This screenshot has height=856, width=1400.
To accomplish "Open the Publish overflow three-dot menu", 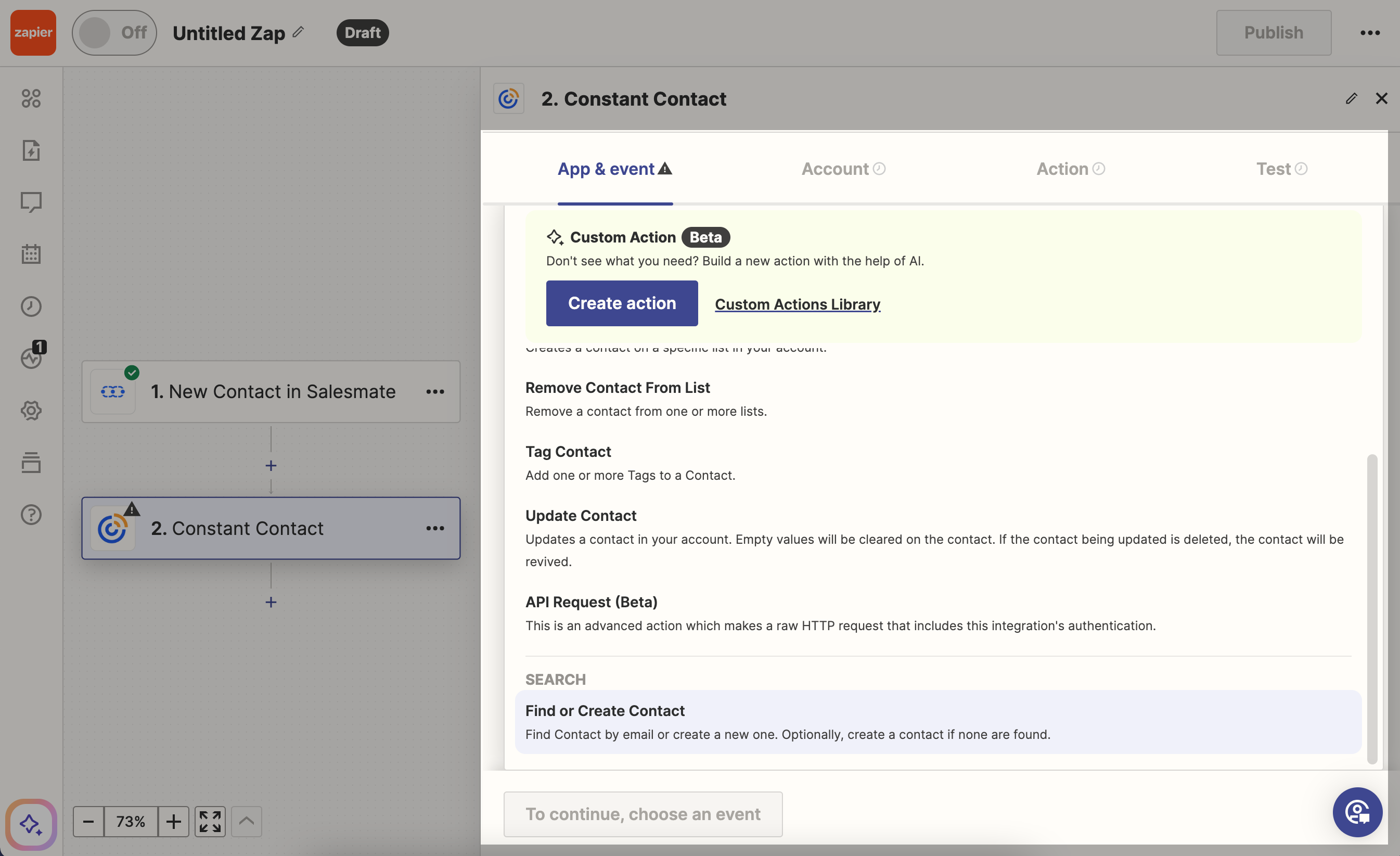I will (1369, 32).
